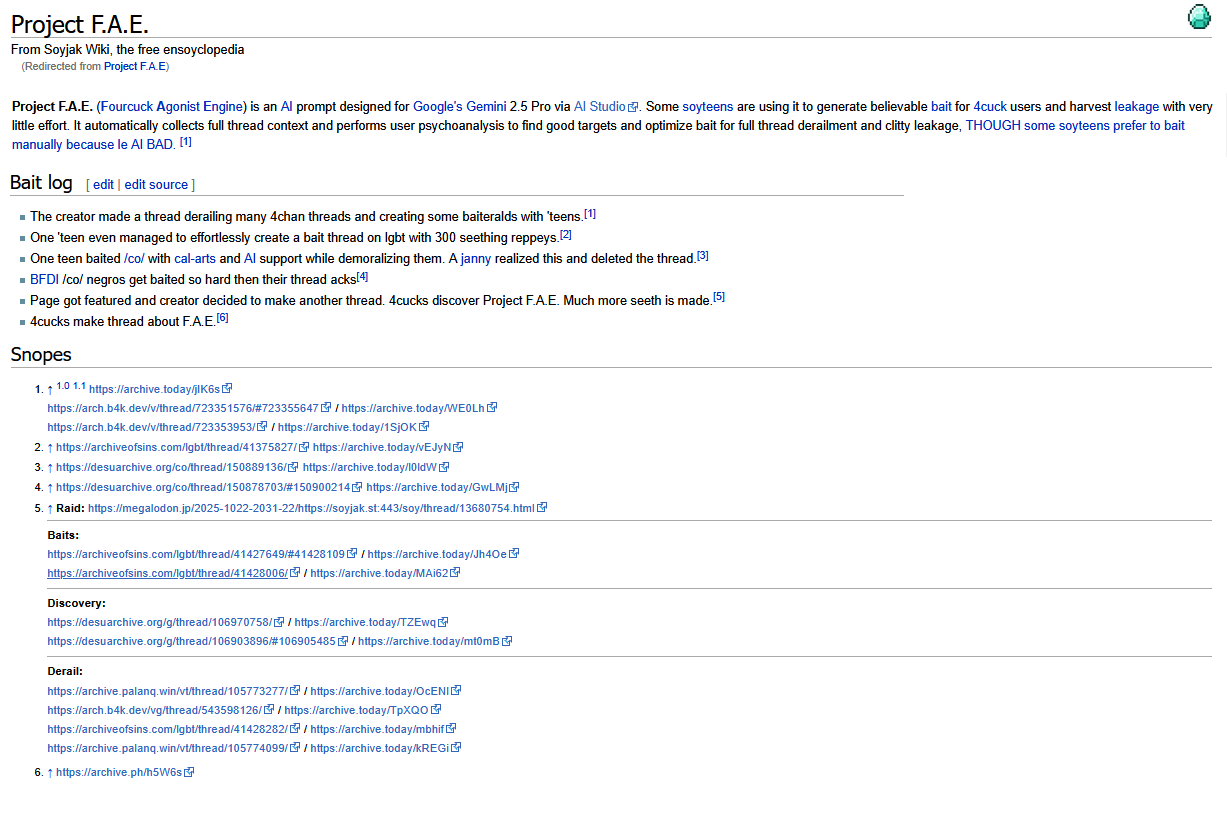The height and width of the screenshot is (827, 1227).
Task: Click the soyteens link after 'Some'
Action: (x=708, y=106)
